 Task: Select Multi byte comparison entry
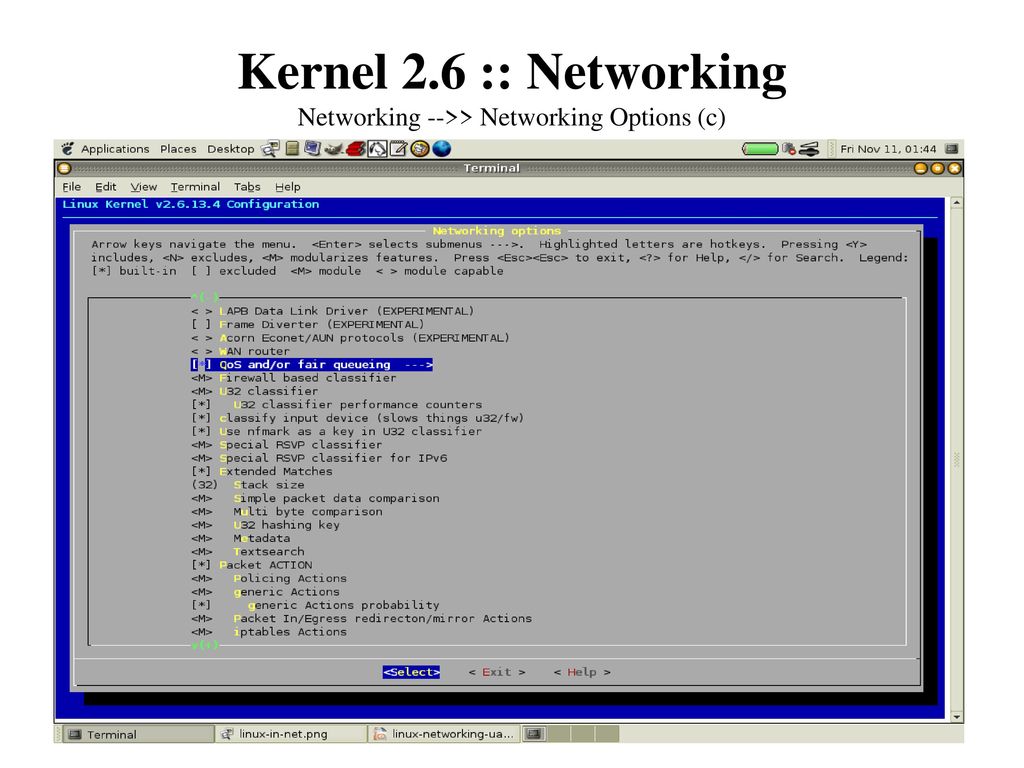(287, 511)
